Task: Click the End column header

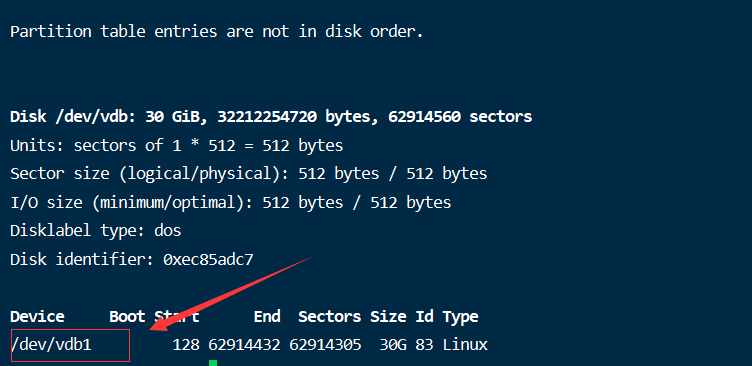Action: 267,317
